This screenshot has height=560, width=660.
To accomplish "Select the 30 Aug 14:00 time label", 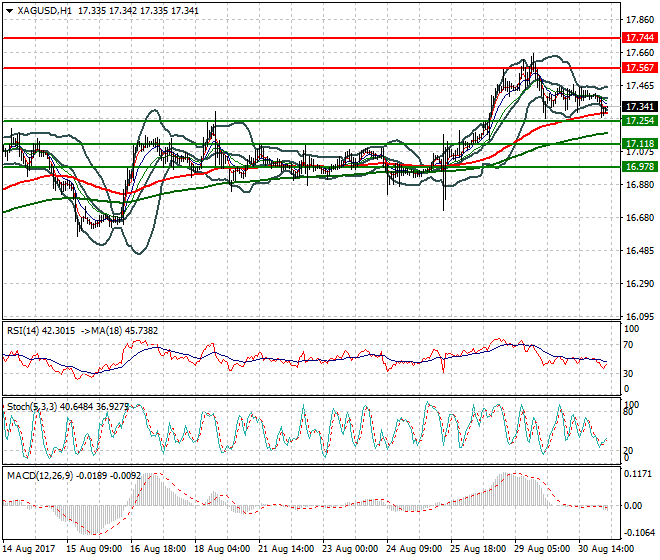I will 606,549.
